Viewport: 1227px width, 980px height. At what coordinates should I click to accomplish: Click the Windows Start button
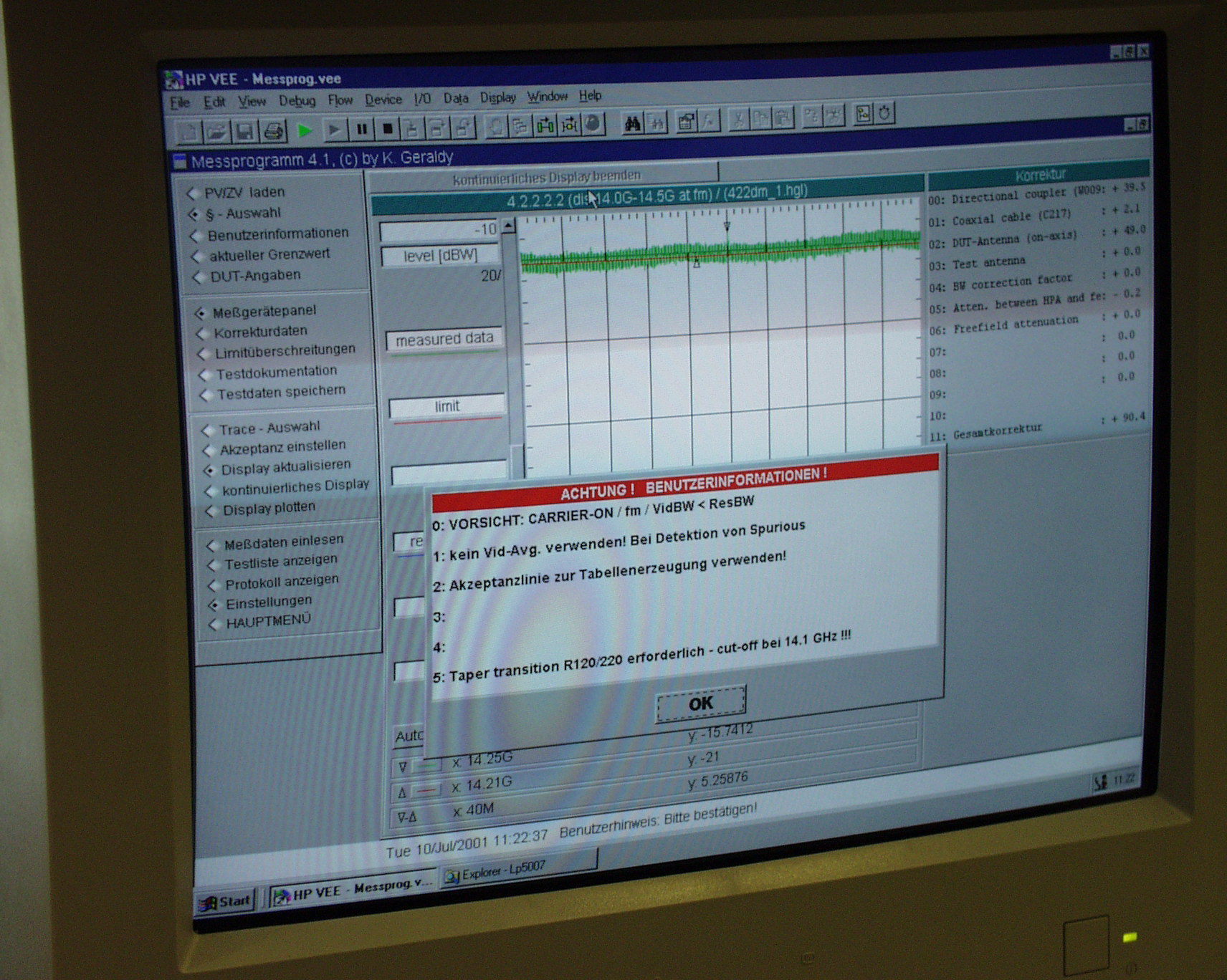226,902
